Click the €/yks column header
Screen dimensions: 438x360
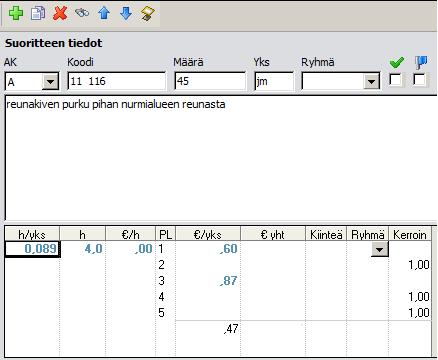tap(208, 234)
